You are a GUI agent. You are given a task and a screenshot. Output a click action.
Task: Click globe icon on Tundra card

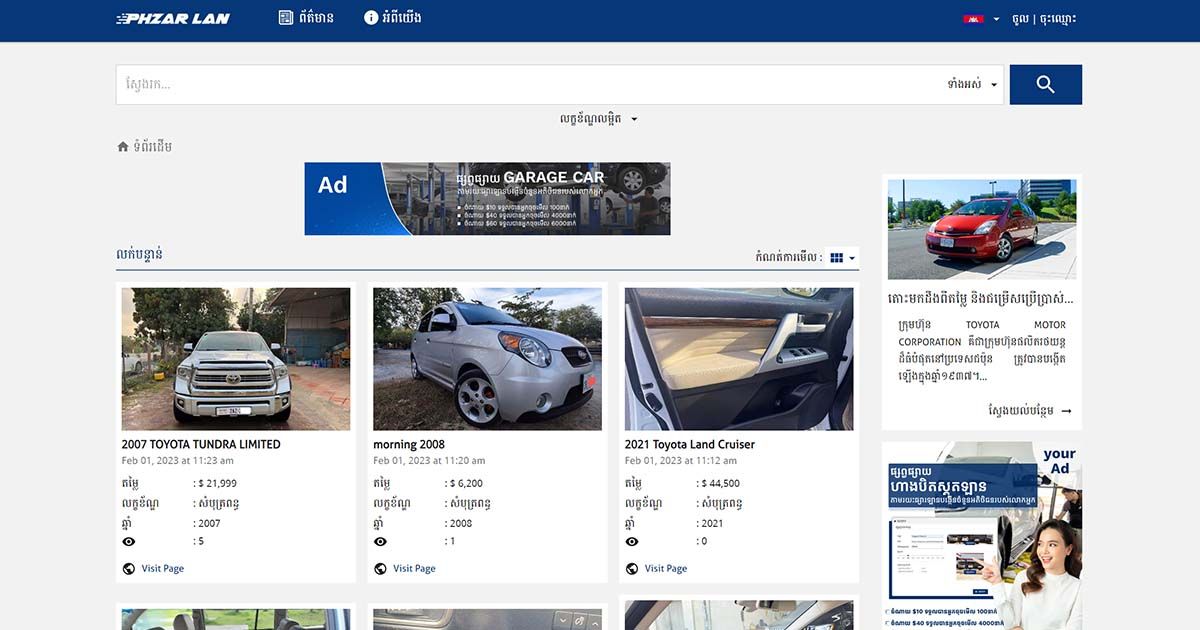pos(128,568)
